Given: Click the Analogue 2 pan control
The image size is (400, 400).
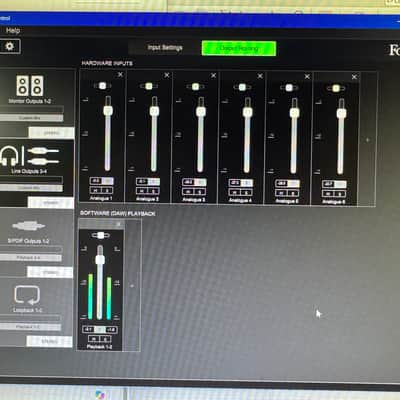Looking at the screenshot, I should tap(149, 86).
